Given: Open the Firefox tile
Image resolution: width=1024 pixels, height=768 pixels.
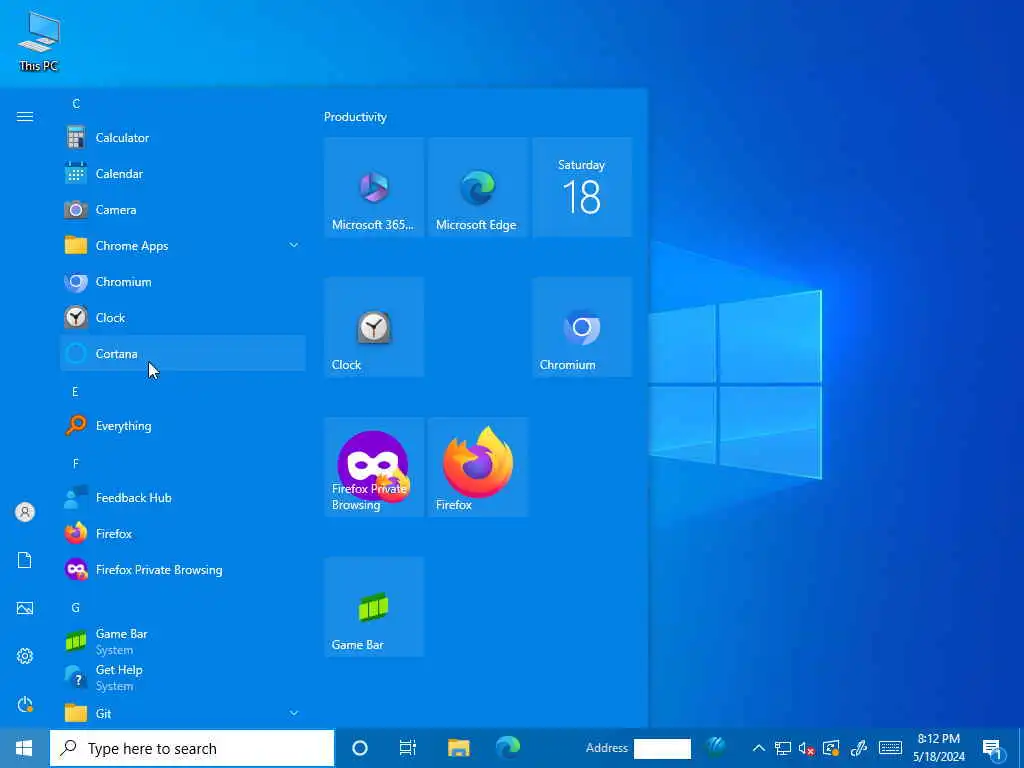Looking at the screenshot, I should pyautogui.click(x=478, y=468).
